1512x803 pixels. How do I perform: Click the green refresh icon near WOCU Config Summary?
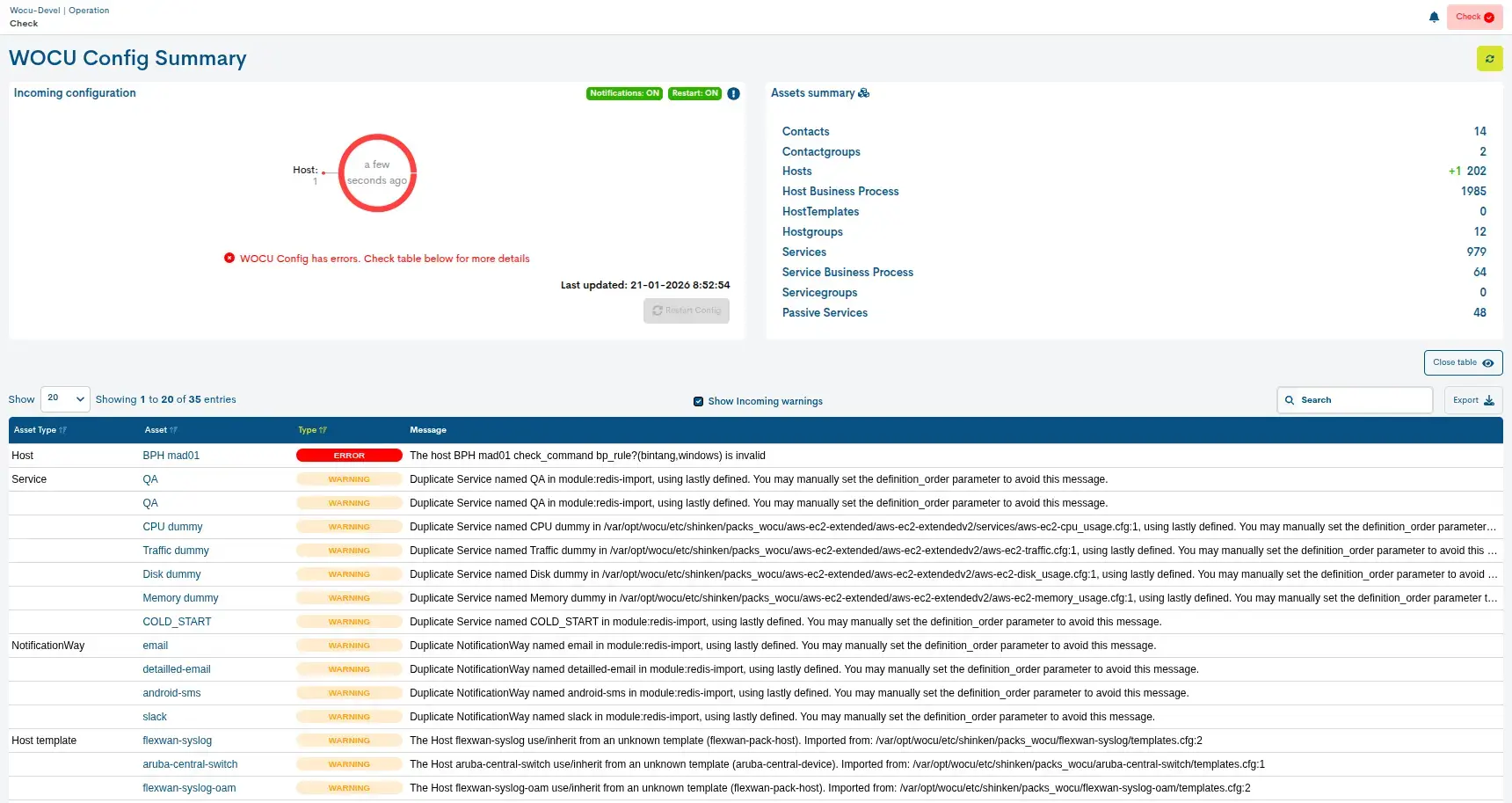click(1490, 58)
